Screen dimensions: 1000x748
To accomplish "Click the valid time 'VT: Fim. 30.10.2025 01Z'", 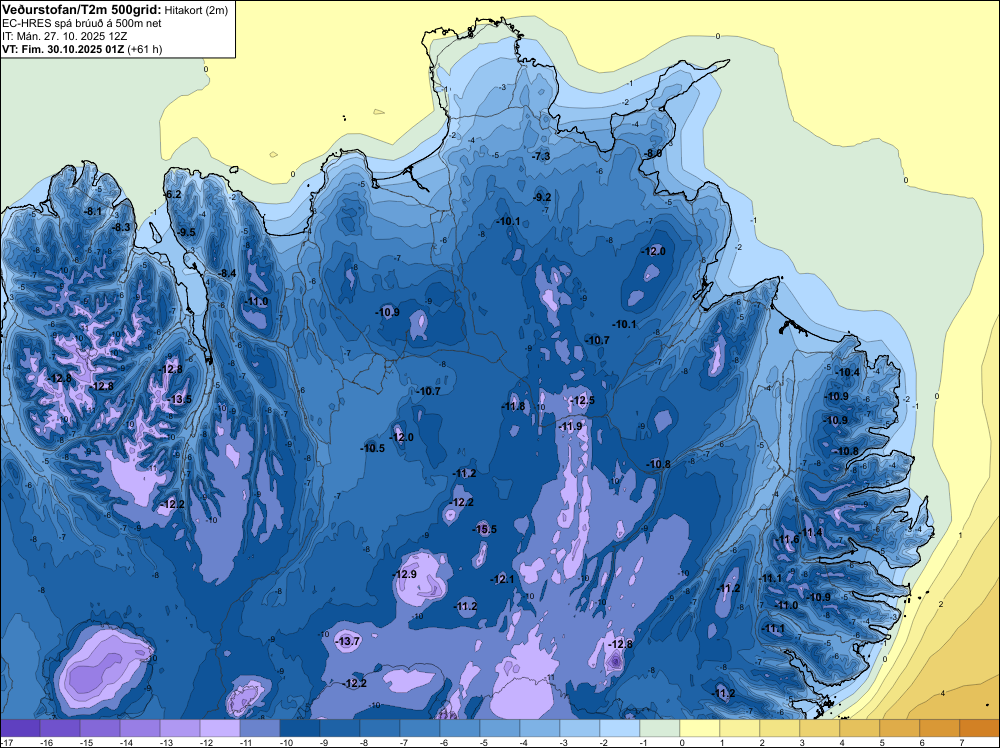I will tap(63, 49).
